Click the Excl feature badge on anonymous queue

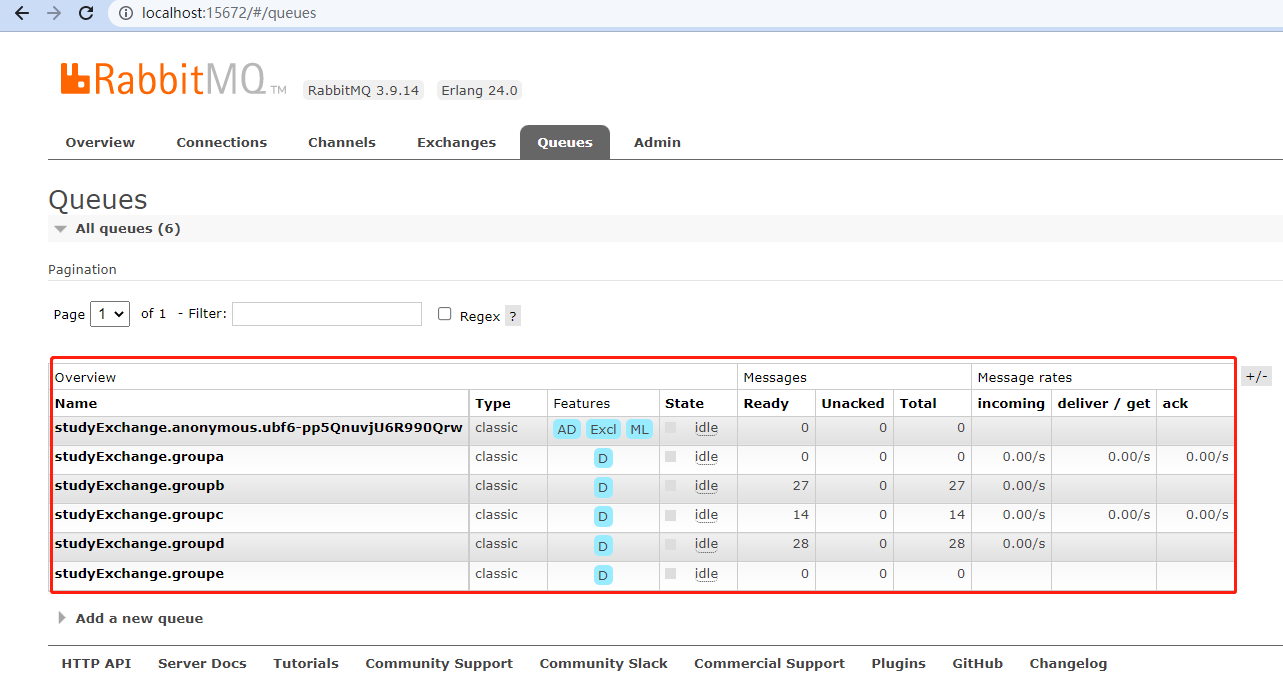pyautogui.click(x=603, y=430)
